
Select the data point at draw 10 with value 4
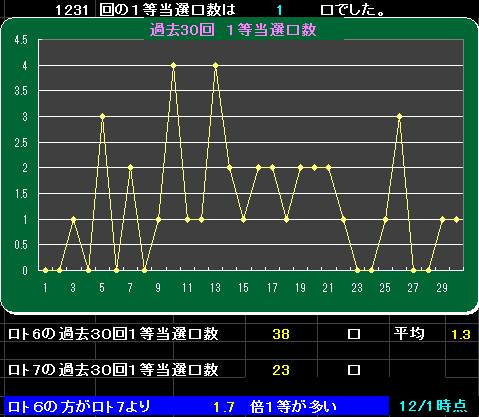(x=173, y=65)
